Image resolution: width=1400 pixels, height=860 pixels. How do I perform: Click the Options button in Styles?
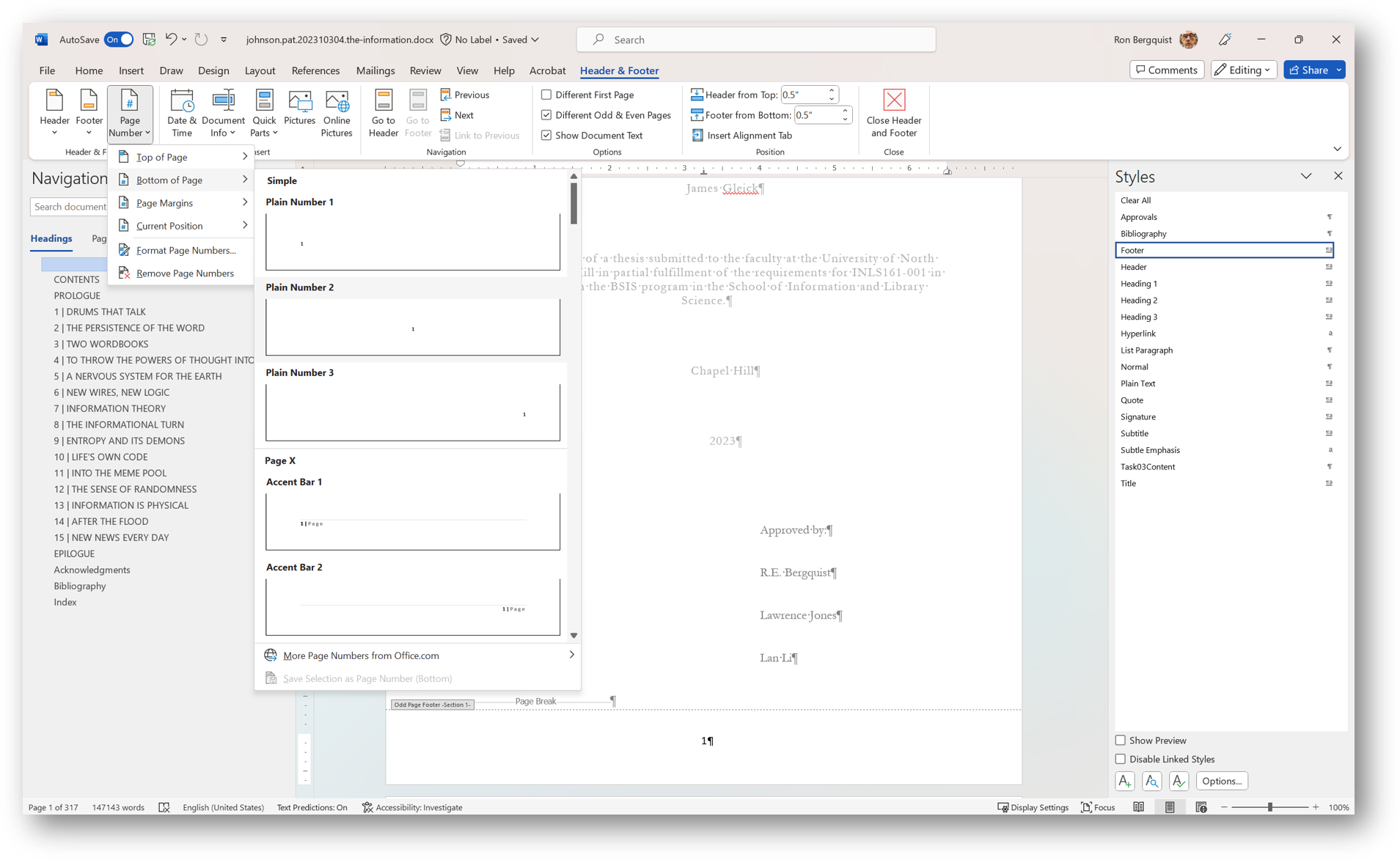pyautogui.click(x=1221, y=781)
